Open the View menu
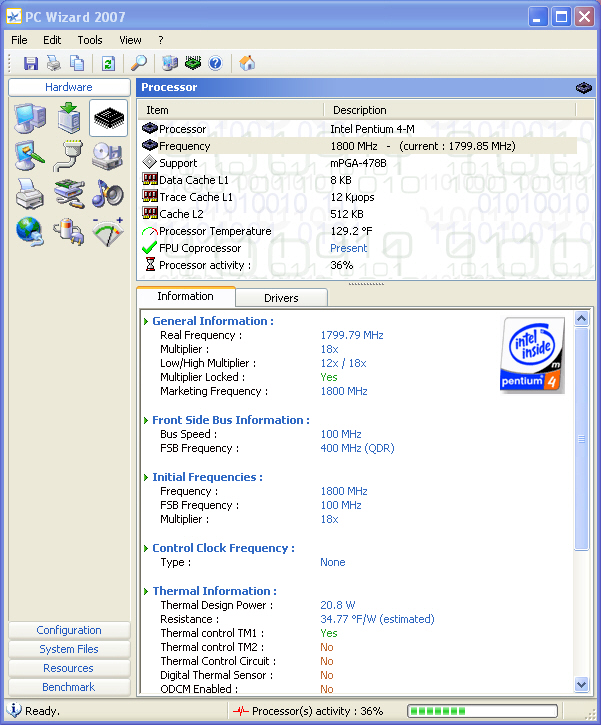 [130, 40]
